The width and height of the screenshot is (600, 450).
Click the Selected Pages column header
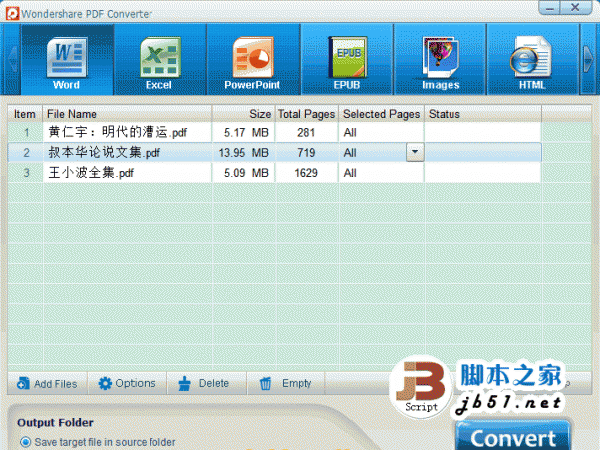[x=382, y=114]
